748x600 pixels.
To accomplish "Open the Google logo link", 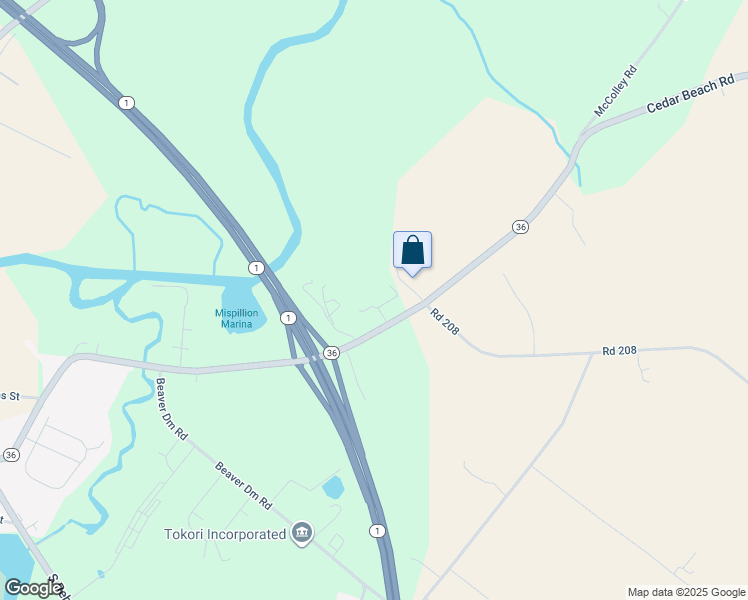I will [x=33, y=588].
